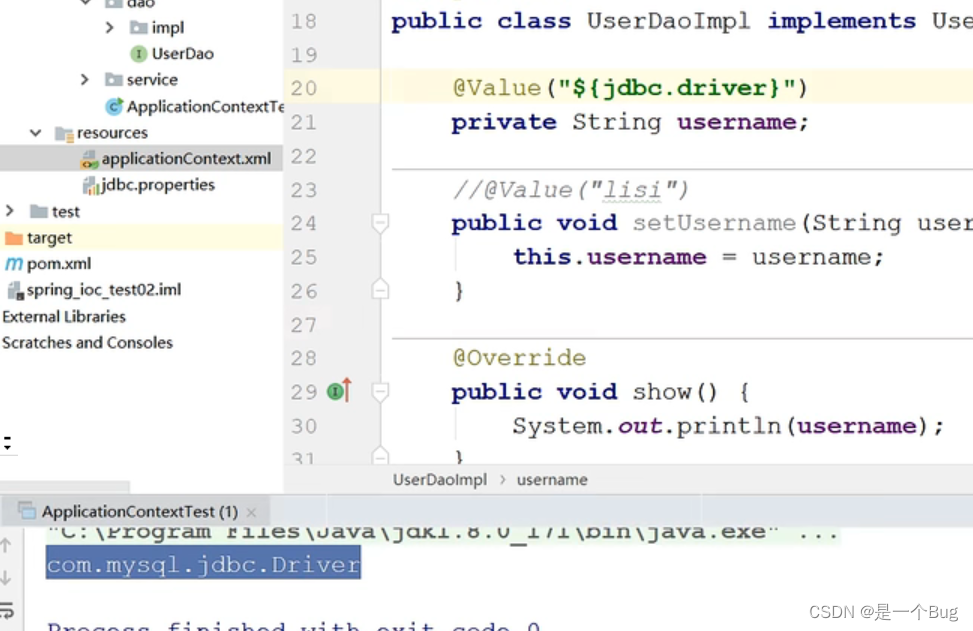The height and width of the screenshot is (631, 973).
Task: Click the spring_ioc_test02.iml file icon
Action: click(x=15, y=290)
